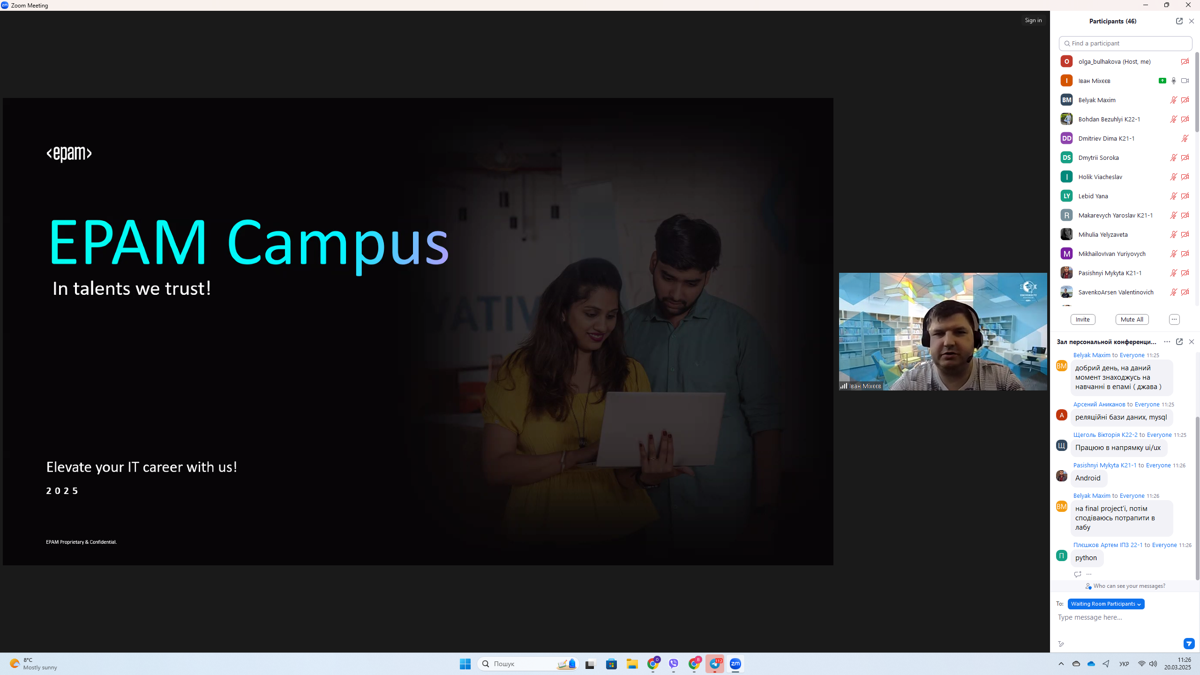The width and height of the screenshot is (1200, 675).
Task: Open the Telegram icon on the taskbar
Action: 715,664
